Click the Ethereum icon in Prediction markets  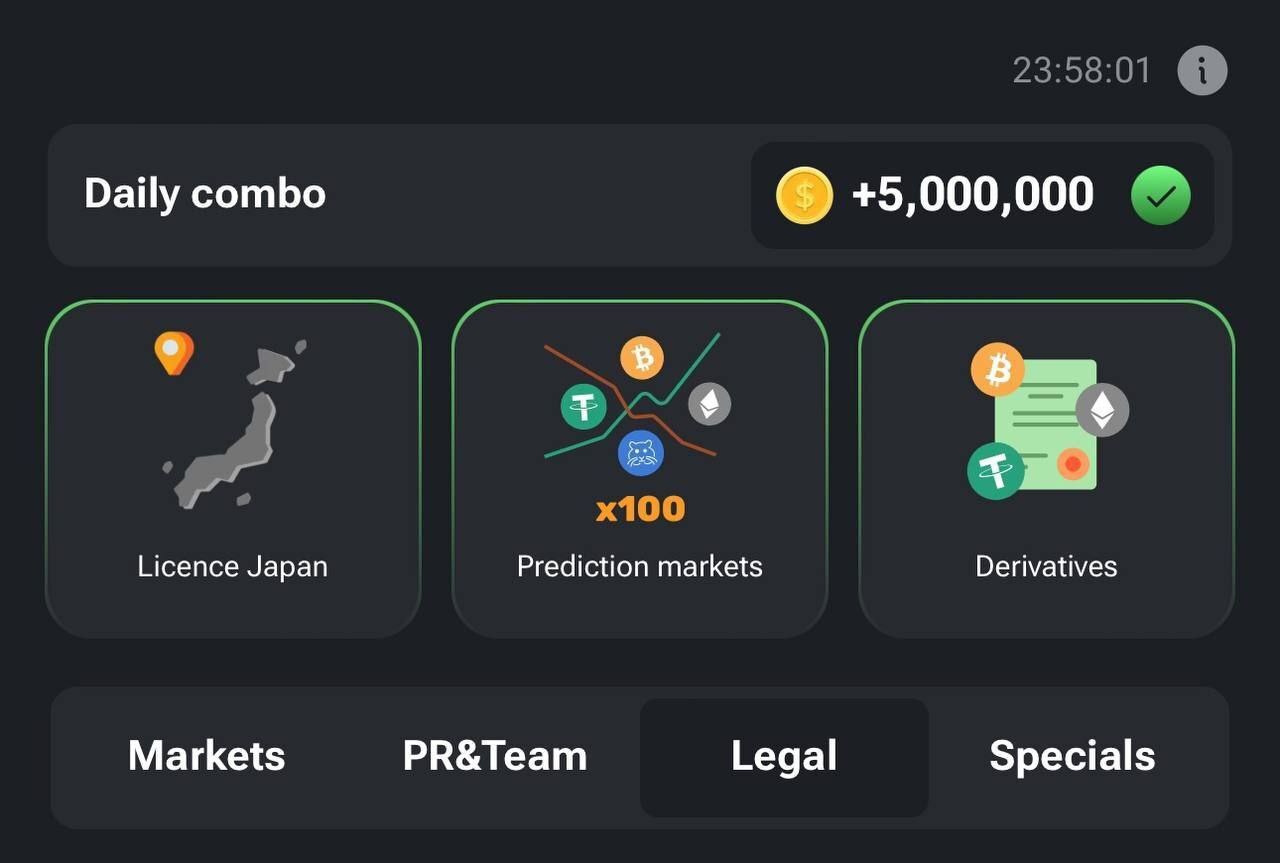pyautogui.click(x=710, y=404)
